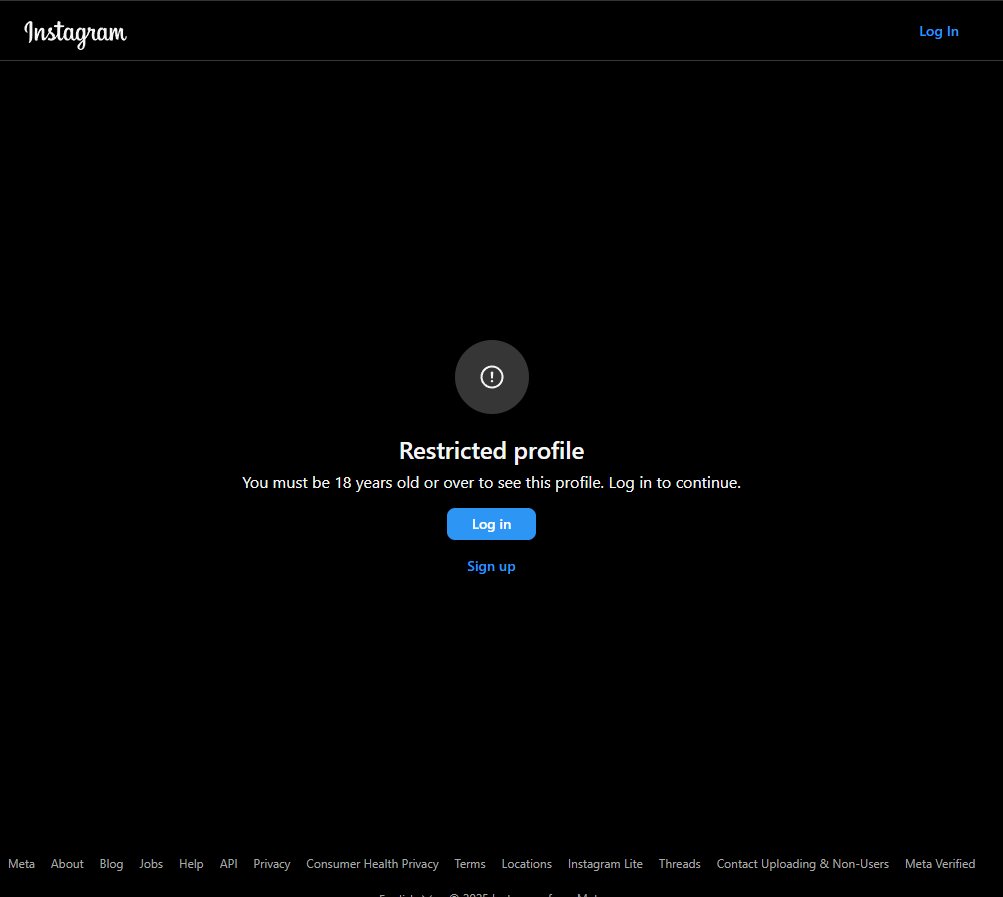This screenshot has height=897, width=1003.
Task: Open the Meta Verified footer link
Action: pyautogui.click(x=940, y=864)
